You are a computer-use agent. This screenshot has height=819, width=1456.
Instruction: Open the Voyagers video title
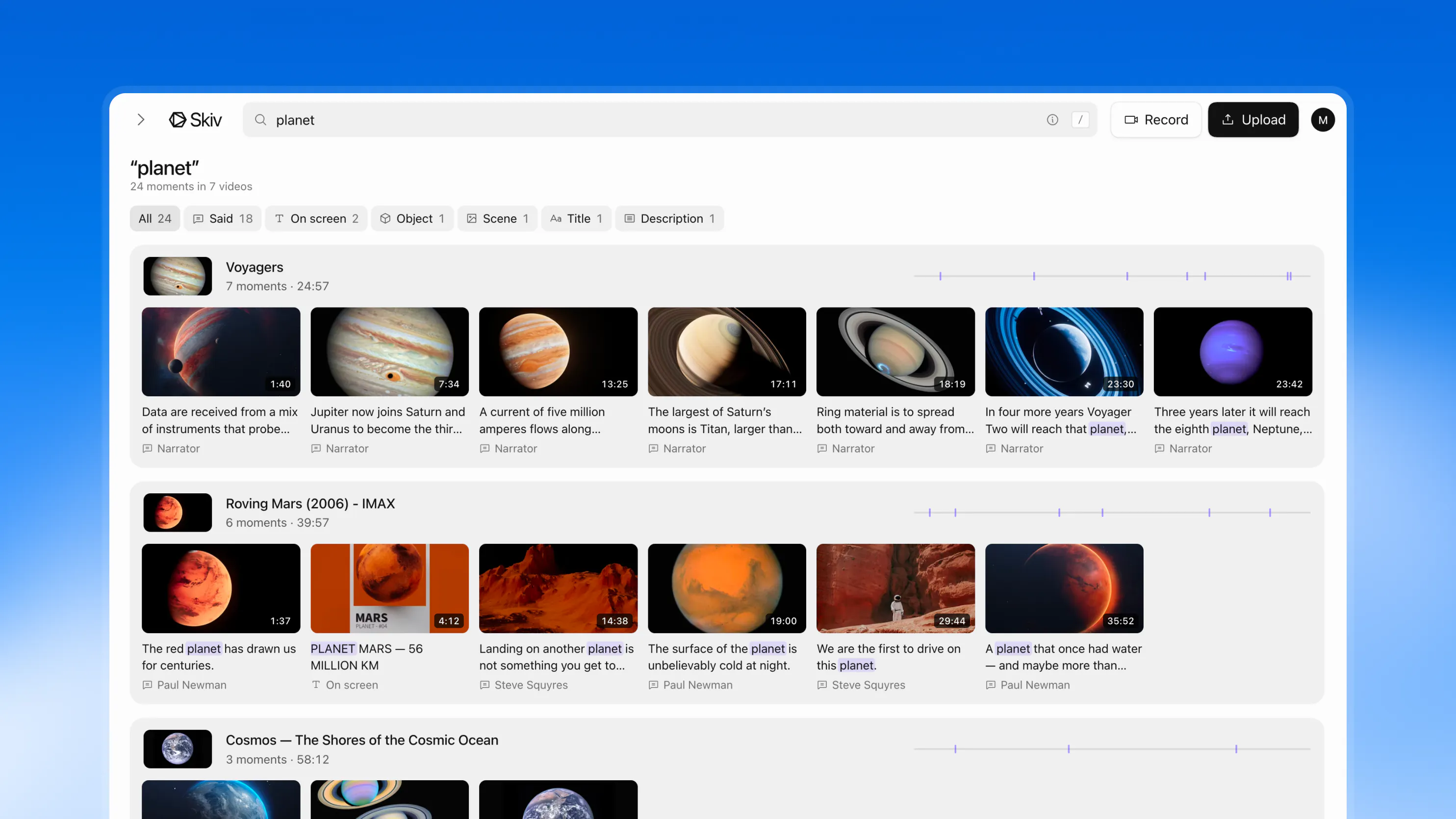click(255, 267)
